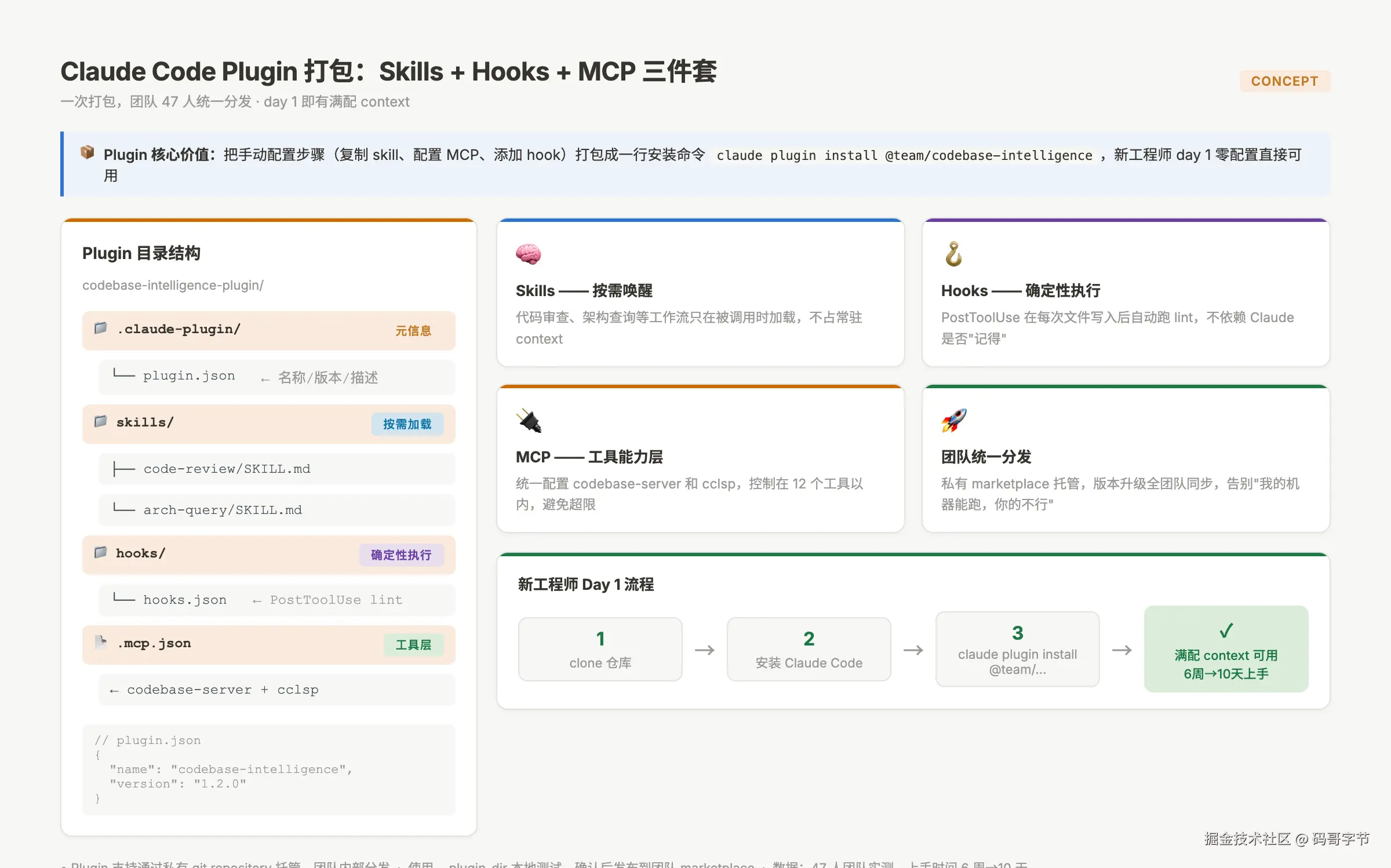Click the hook icon on Hooks card
1391x868 pixels.
953,254
